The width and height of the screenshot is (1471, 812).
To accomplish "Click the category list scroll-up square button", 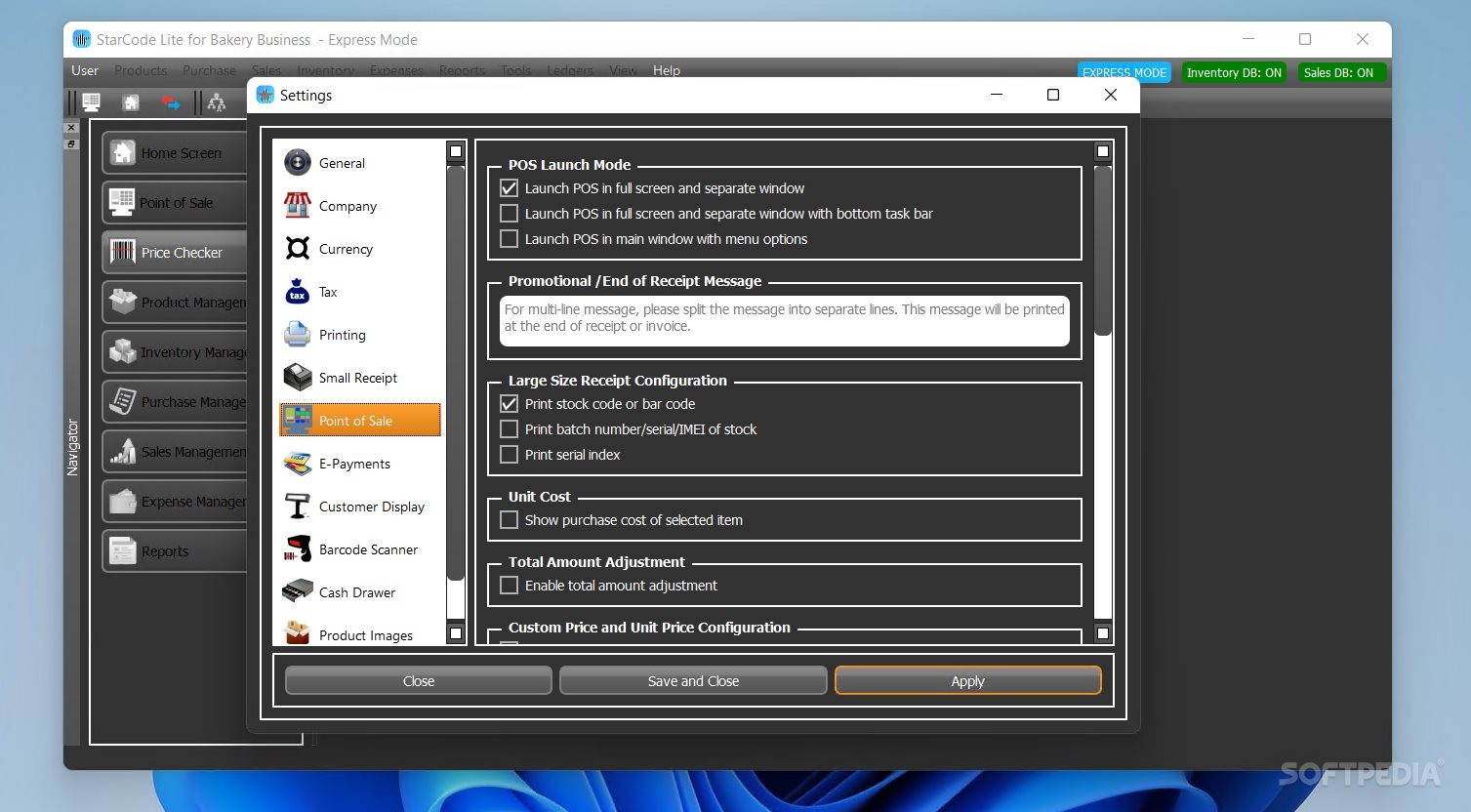I will (x=456, y=151).
